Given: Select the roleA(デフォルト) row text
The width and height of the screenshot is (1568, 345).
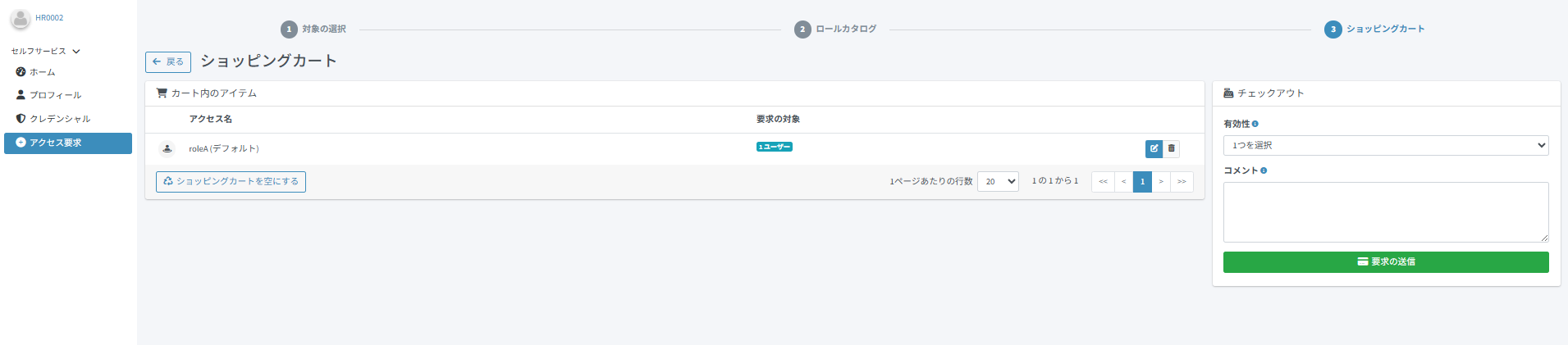Looking at the screenshot, I should point(224,149).
